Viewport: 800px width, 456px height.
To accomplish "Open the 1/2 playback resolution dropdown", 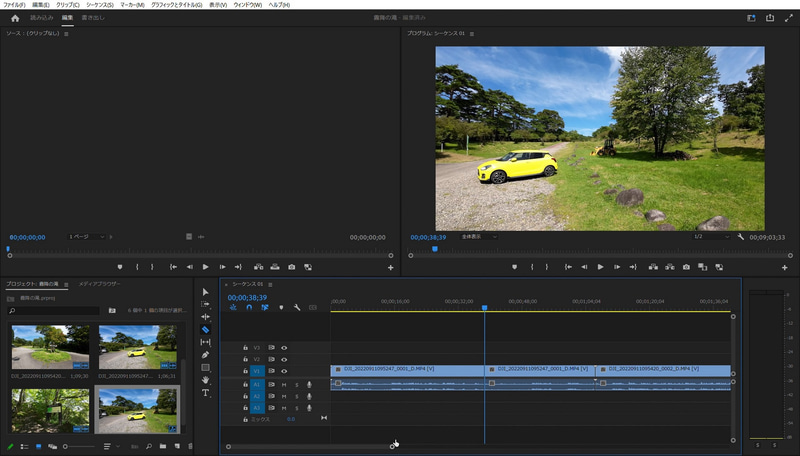I will [712, 237].
